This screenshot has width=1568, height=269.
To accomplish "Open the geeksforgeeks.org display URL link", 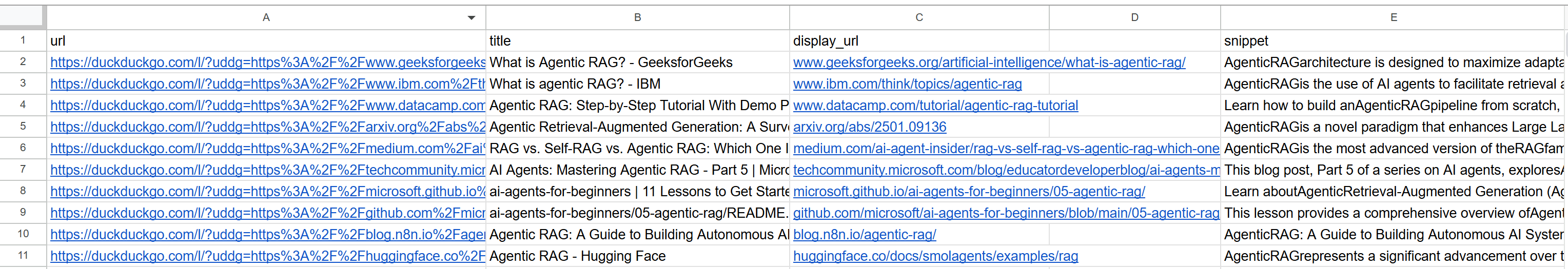I will [989, 63].
